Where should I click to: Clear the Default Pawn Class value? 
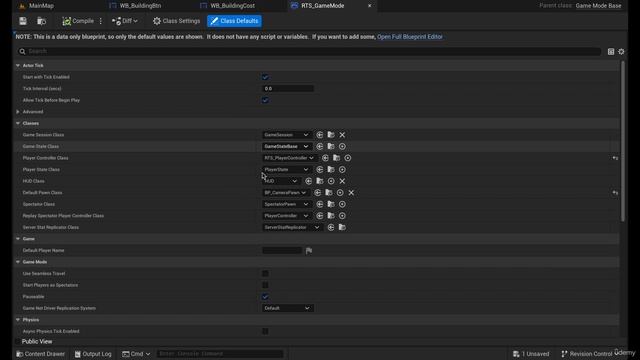tap(351, 193)
